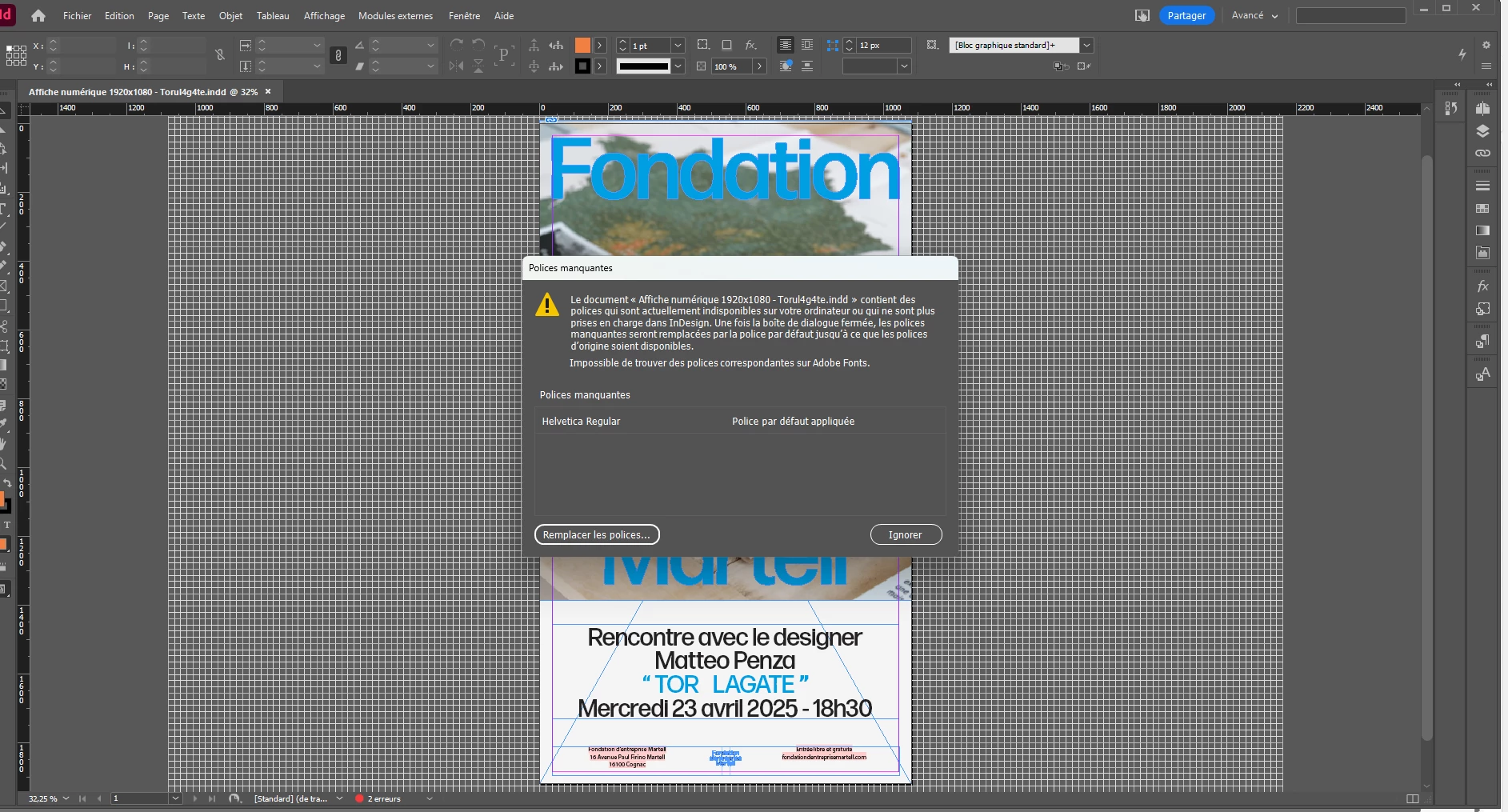The width and height of the screenshot is (1508, 812).
Task: Open the Affichage menu
Action: pyautogui.click(x=324, y=16)
